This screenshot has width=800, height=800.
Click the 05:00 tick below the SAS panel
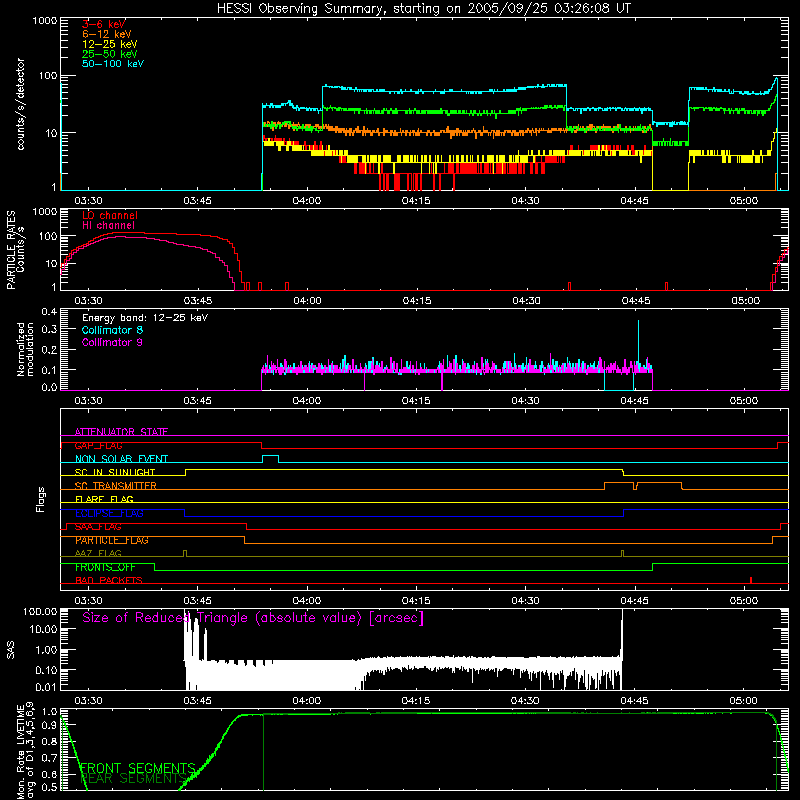tap(744, 701)
